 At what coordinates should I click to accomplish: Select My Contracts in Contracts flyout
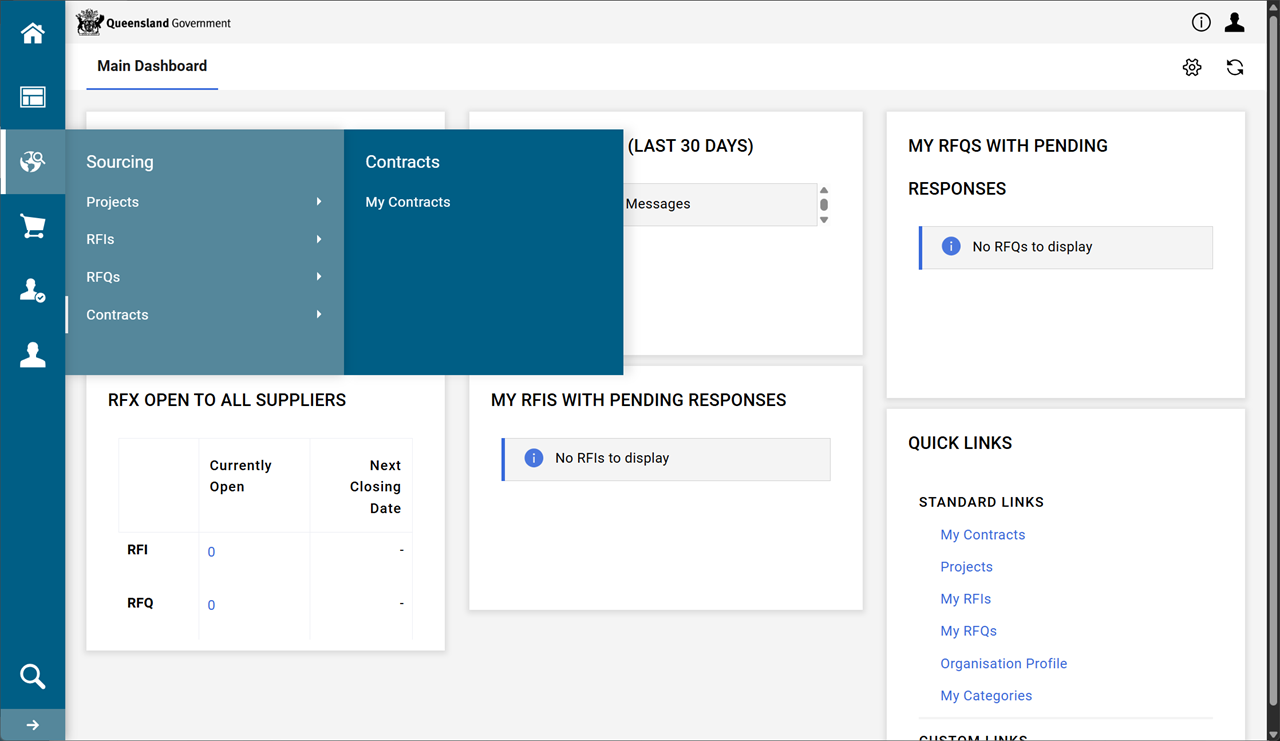click(x=408, y=202)
